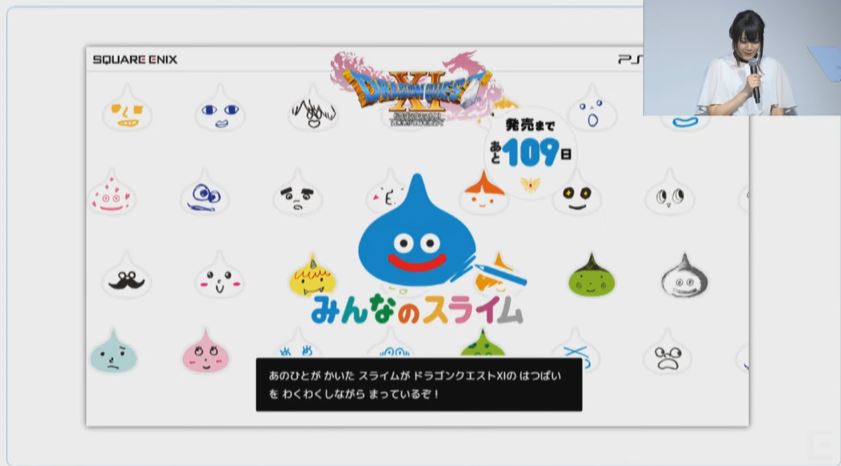Click the black message box about あのひと's slime

coord(419,384)
